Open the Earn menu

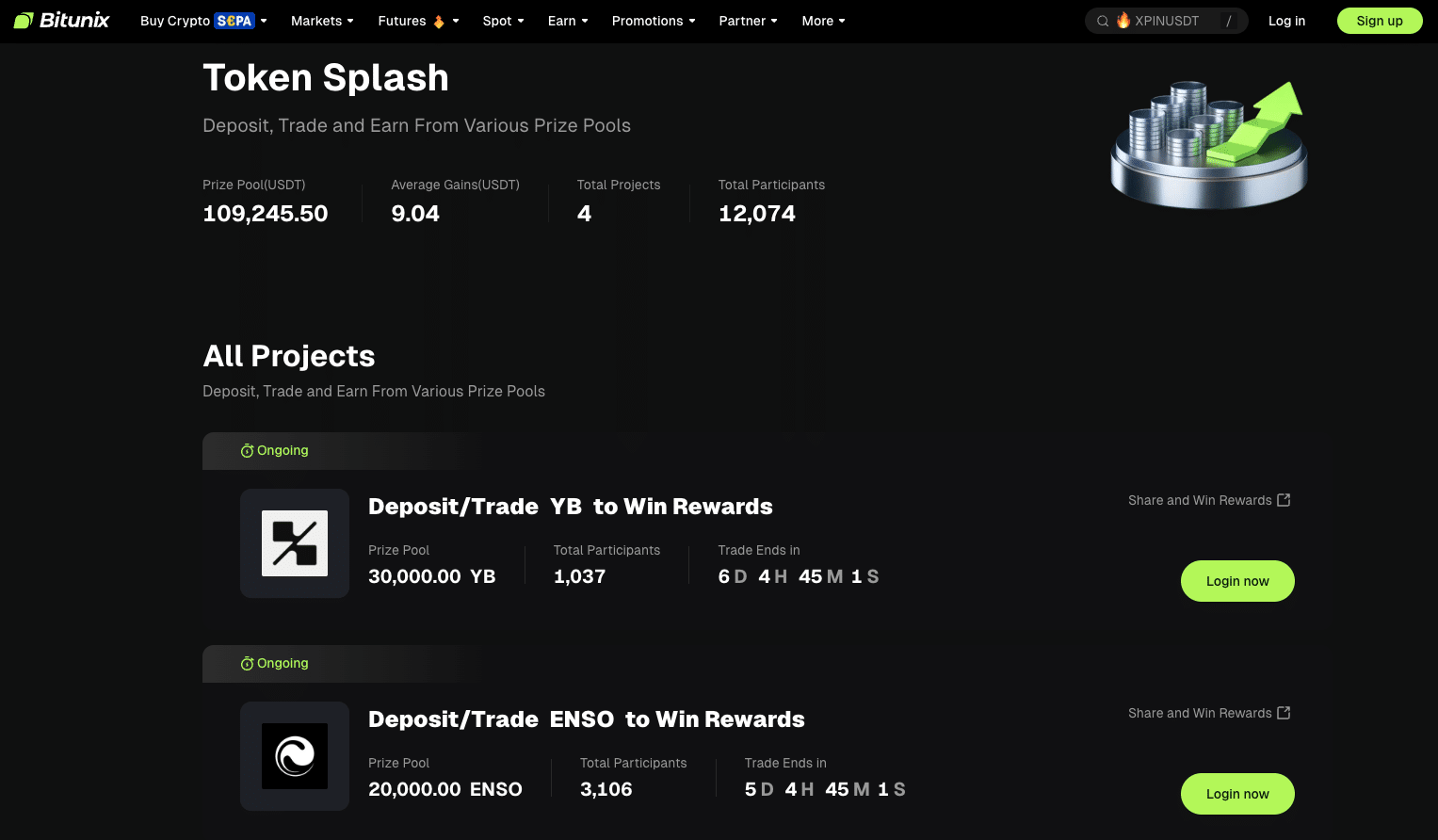pos(562,21)
